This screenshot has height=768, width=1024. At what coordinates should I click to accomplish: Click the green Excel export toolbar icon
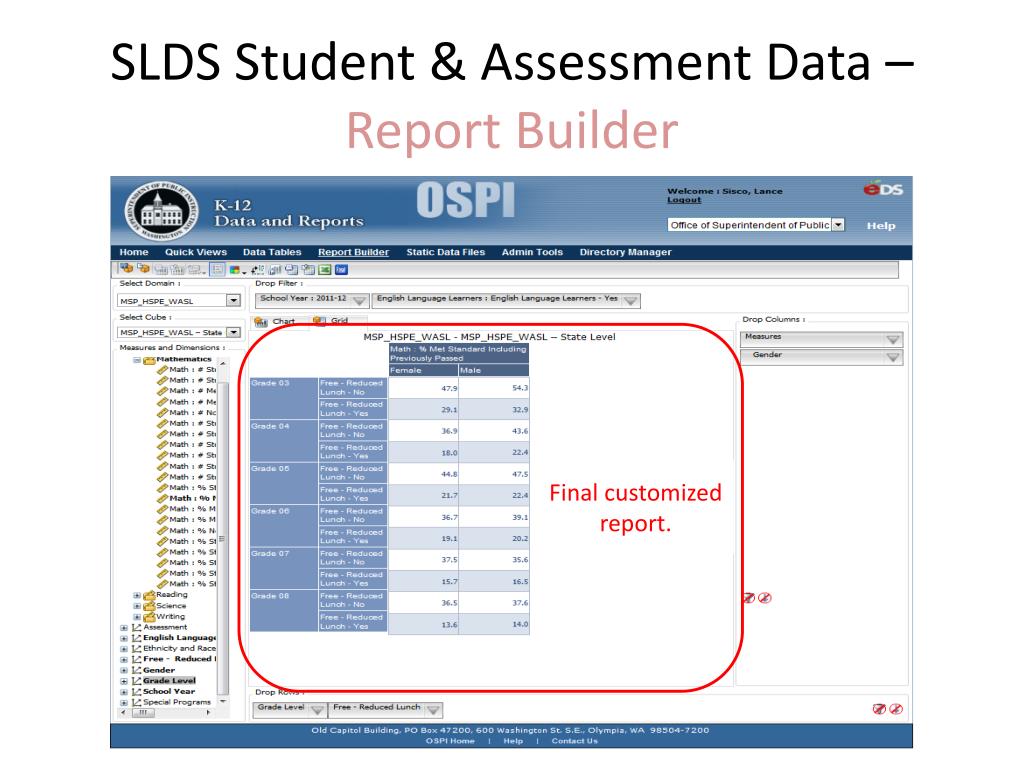(325, 270)
